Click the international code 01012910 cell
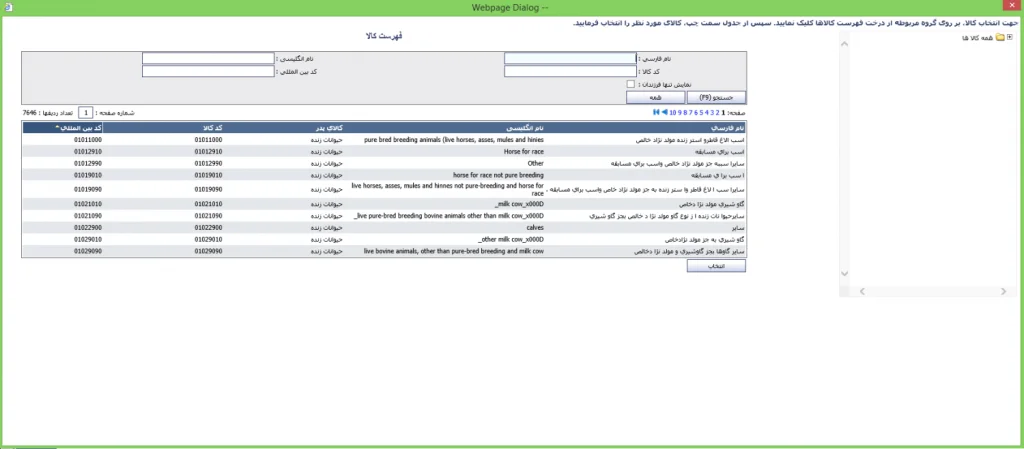This screenshot has height=449, width=1024. tap(88, 151)
